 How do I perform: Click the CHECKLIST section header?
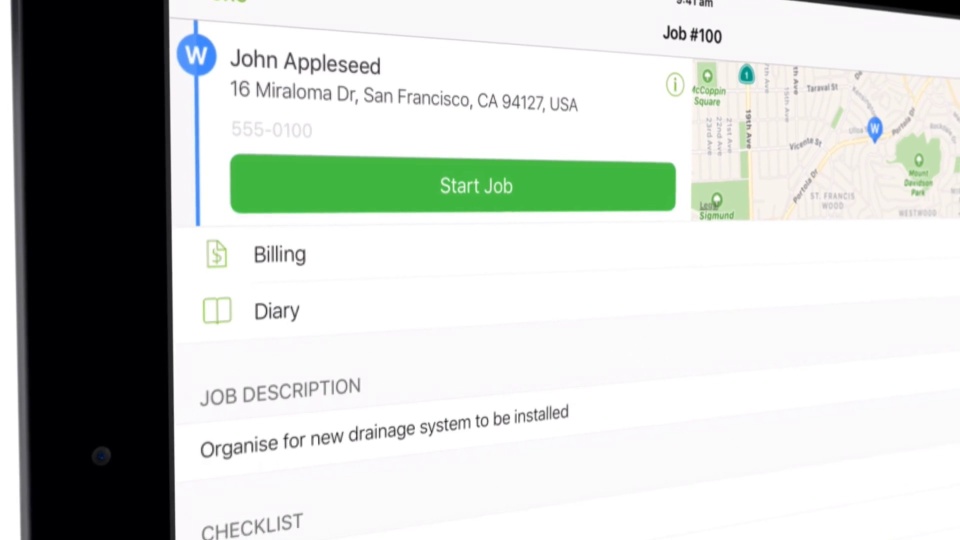tap(252, 525)
